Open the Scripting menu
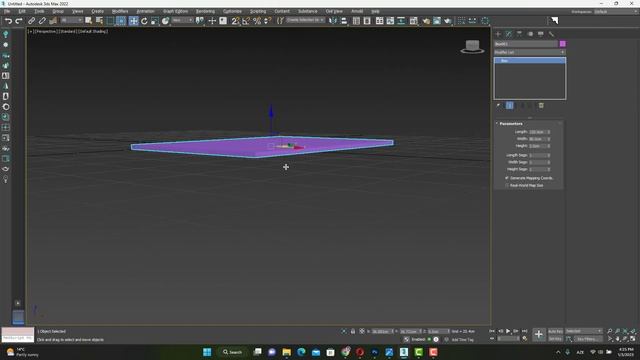This screenshot has width=640, height=360. pyautogui.click(x=258, y=11)
